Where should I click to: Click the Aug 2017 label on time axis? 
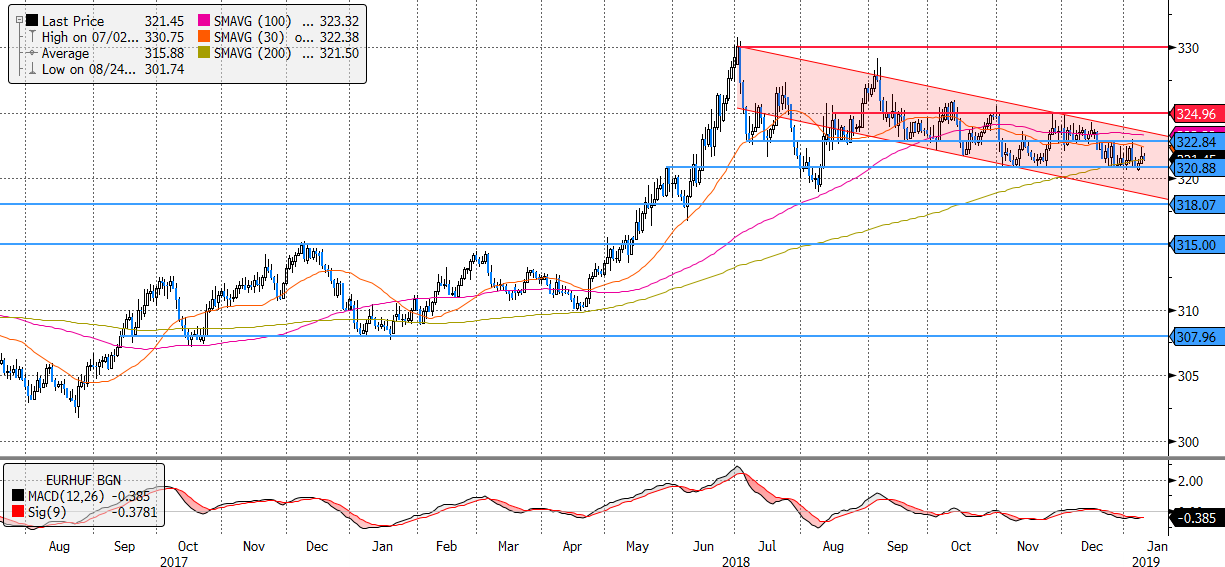58,548
